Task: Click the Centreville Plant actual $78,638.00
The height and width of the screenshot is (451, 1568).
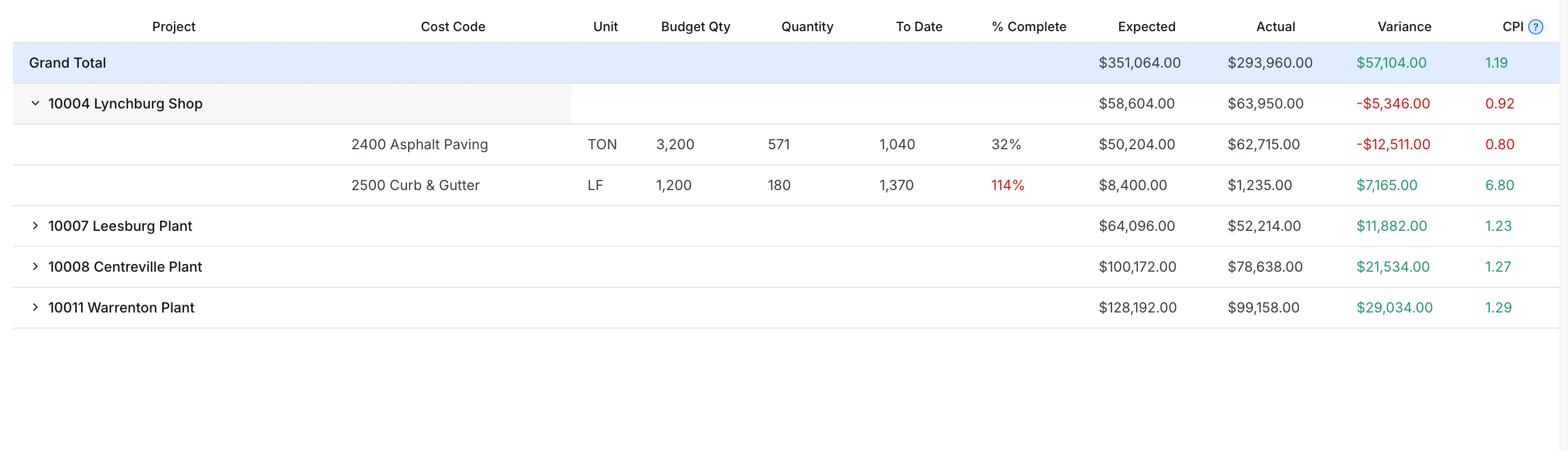Action: [1265, 267]
